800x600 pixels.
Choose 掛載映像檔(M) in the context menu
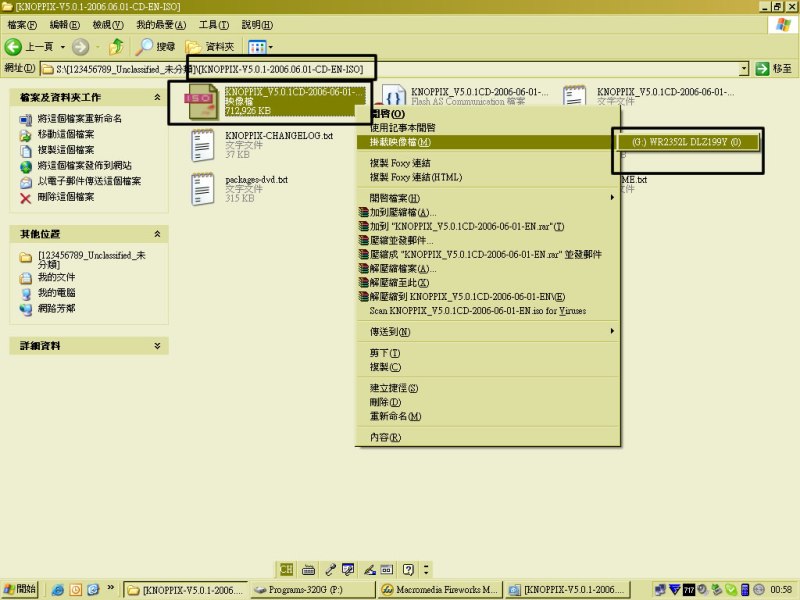click(x=487, y=142)
